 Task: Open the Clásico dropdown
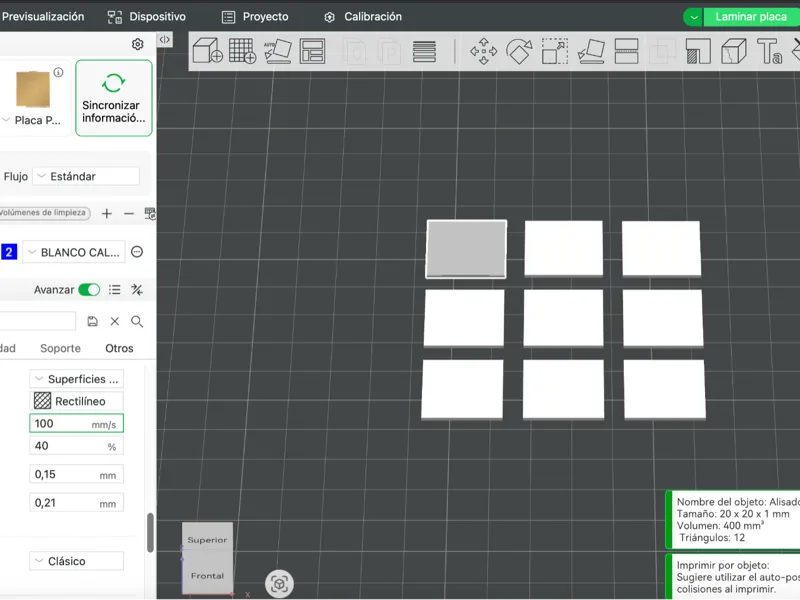(x=77, y=561)
